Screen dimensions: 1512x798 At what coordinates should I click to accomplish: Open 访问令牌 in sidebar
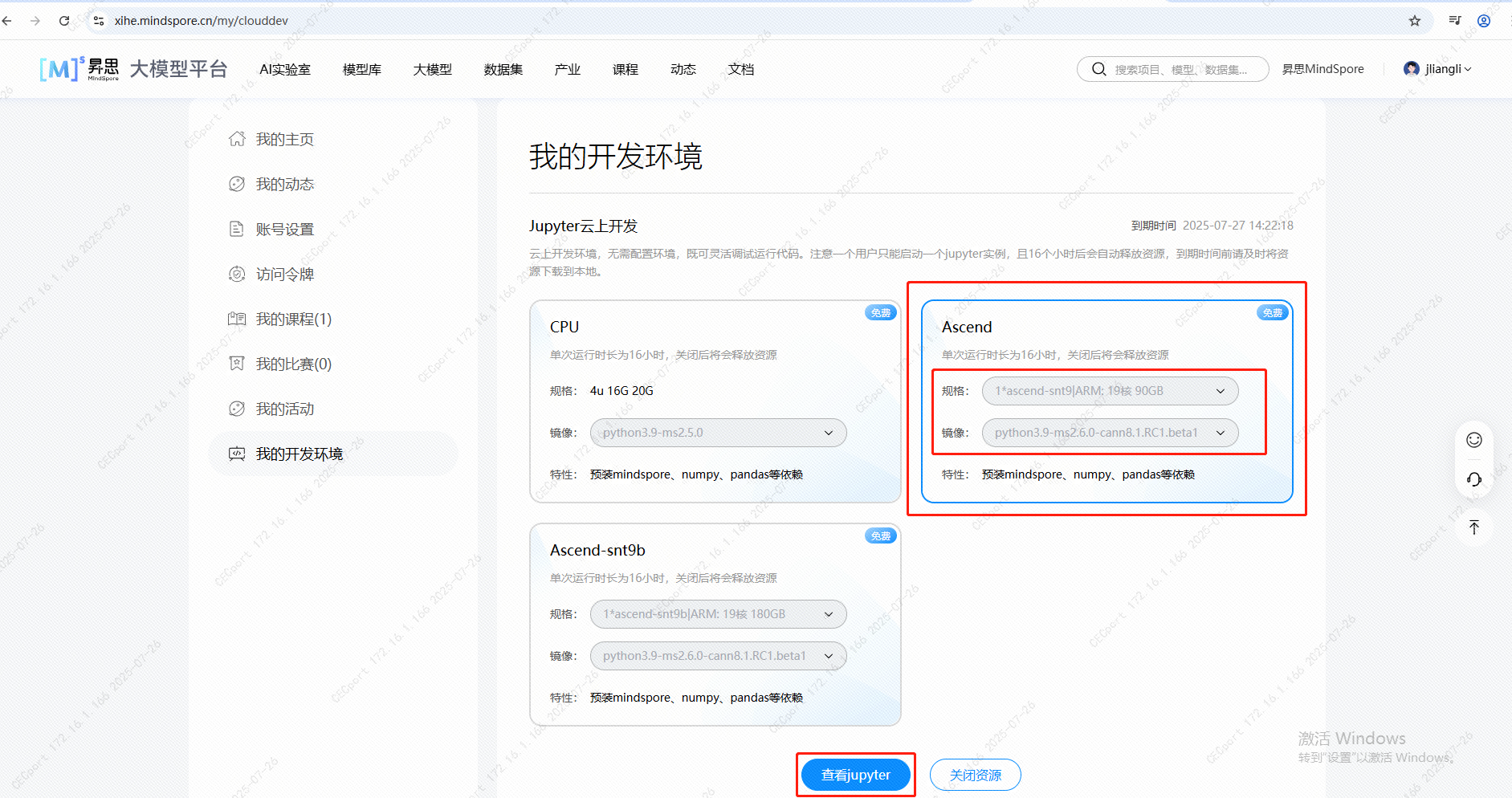[285, 274]
